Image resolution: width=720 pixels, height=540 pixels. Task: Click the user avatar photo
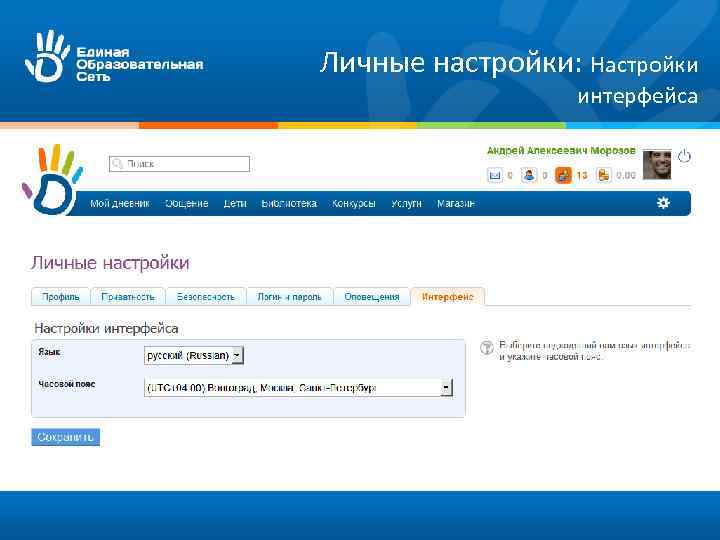[657, 164]
